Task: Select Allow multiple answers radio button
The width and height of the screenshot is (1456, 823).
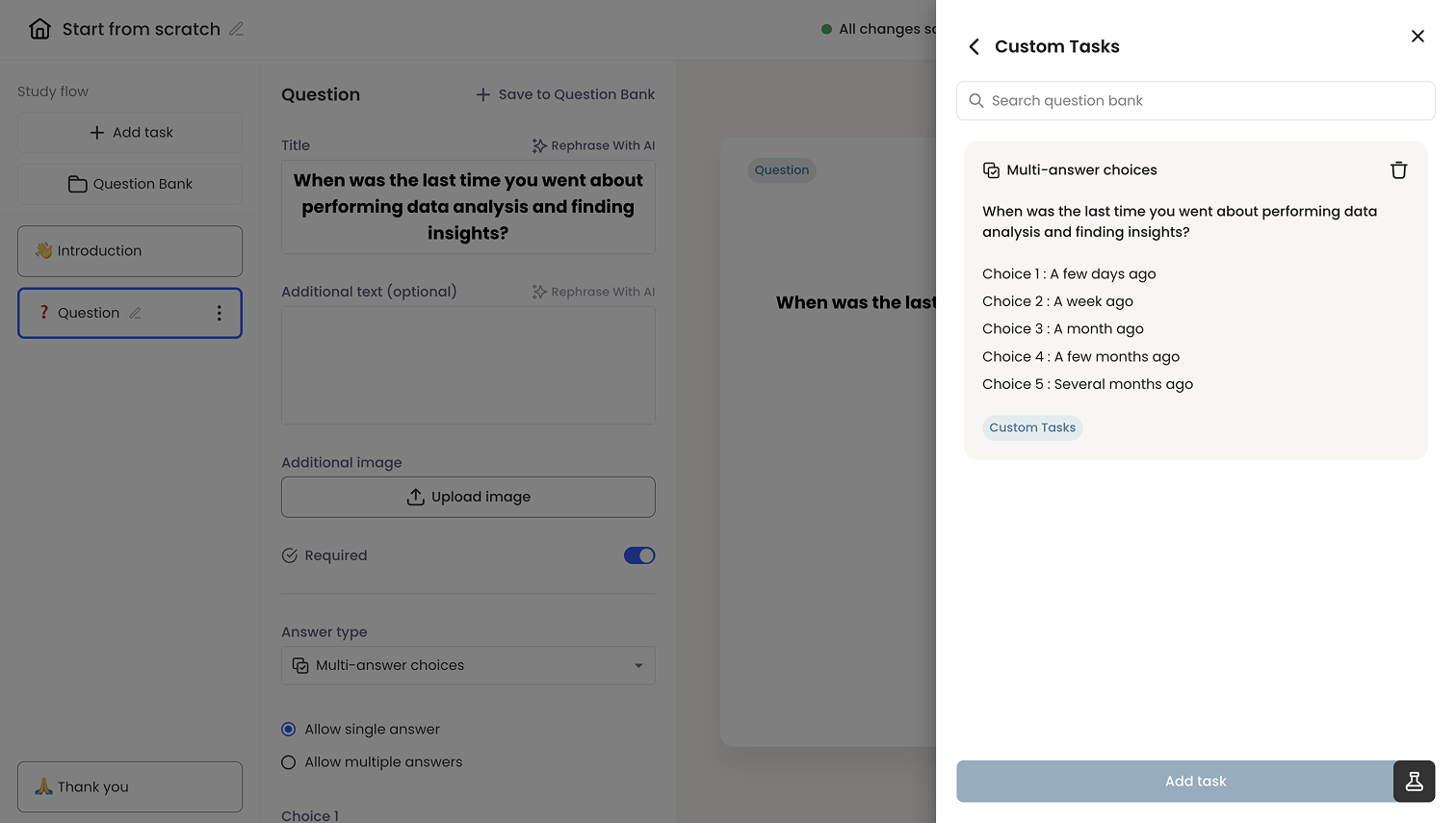Action: click(x=288, y=762)
